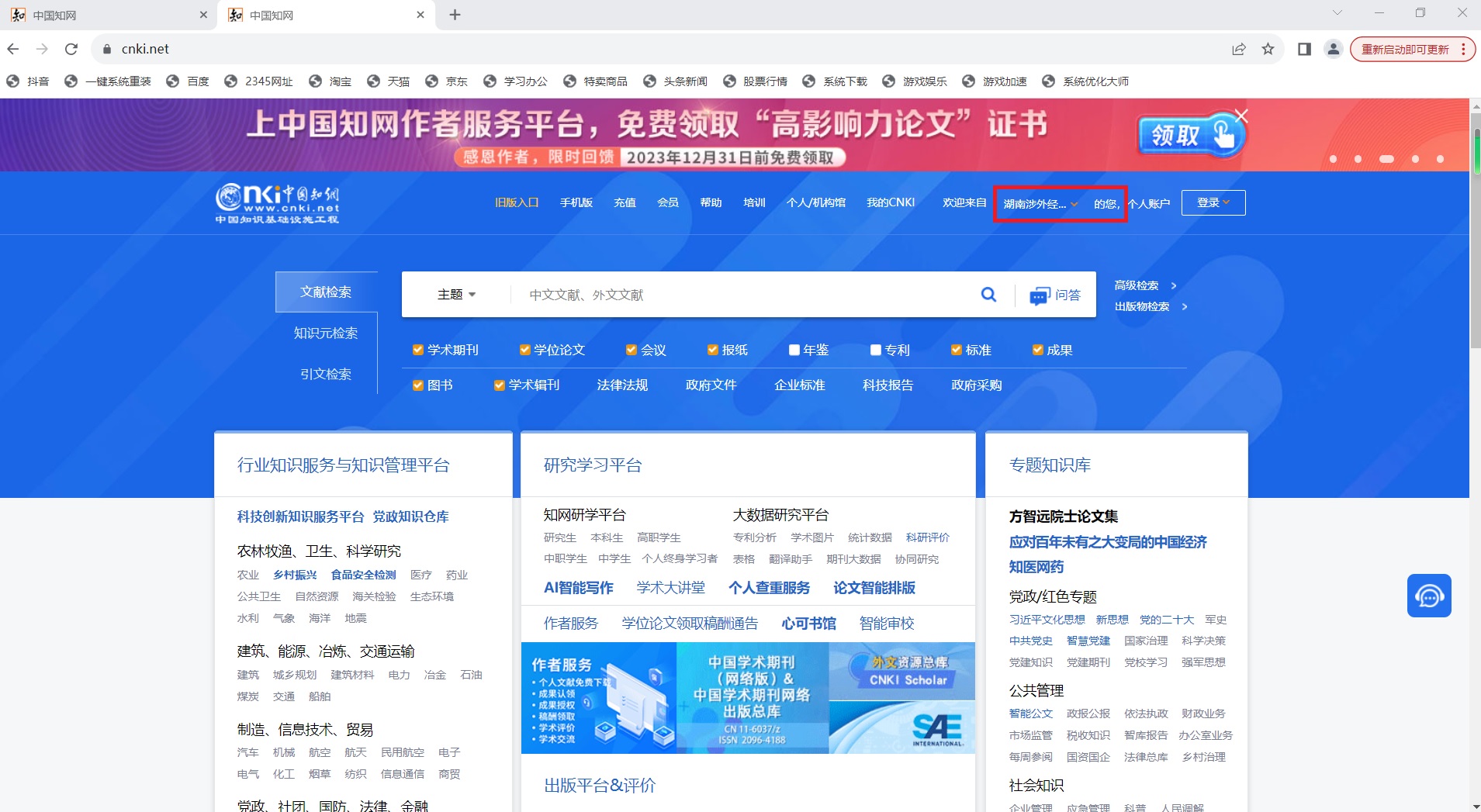Uncheck the 图书 checkbox
This screenshot has width=1481, height=812.
418,385
